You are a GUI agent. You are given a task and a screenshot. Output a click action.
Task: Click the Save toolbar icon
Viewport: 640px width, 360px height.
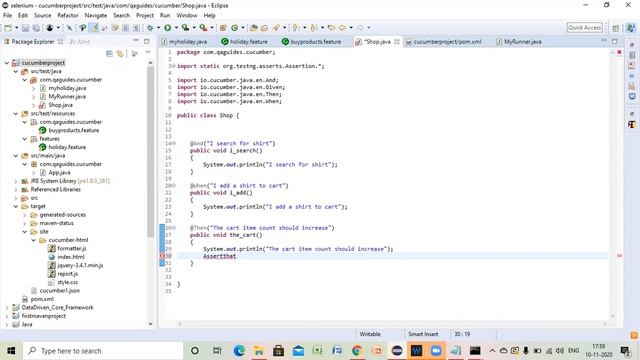tap(26, 28)
